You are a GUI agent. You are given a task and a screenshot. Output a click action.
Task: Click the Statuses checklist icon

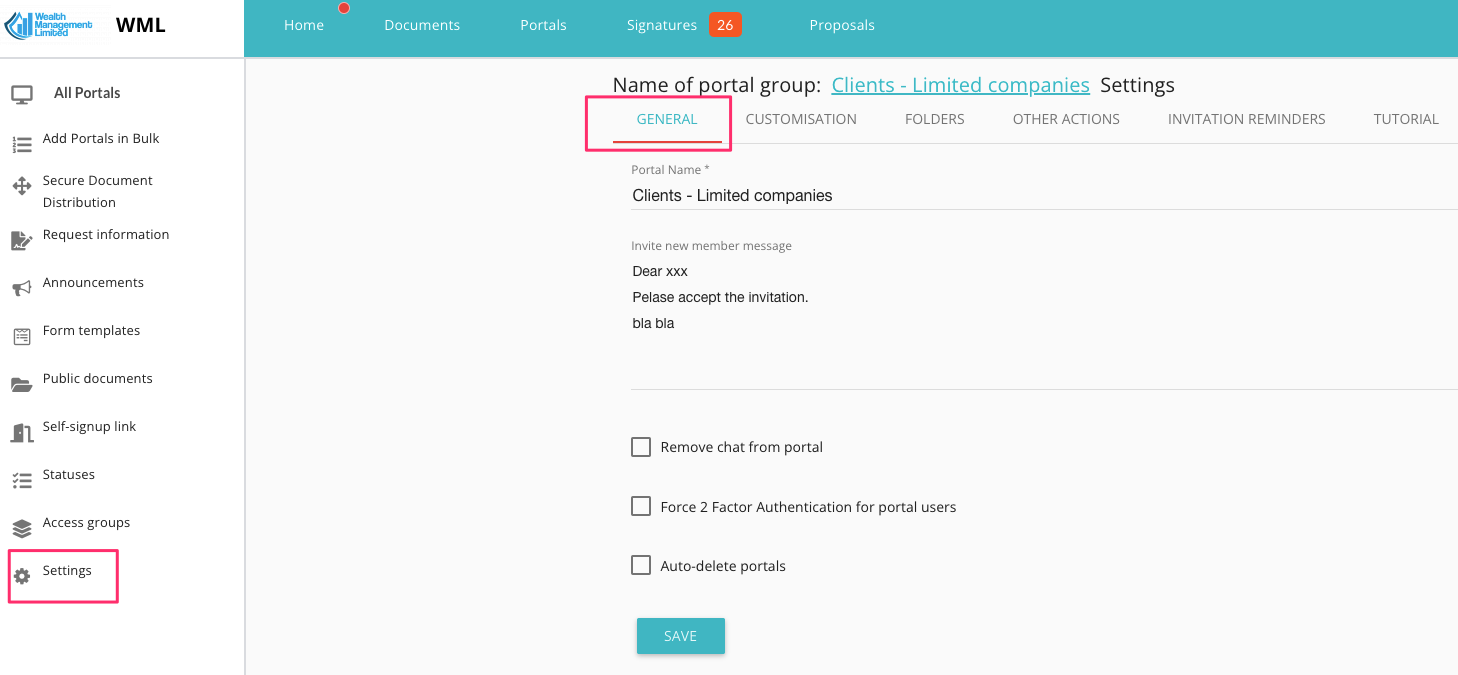click(x=22, y=480)
